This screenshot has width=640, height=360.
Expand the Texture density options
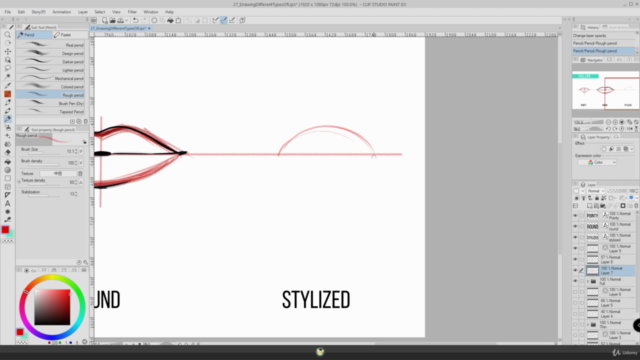point(19,181)
